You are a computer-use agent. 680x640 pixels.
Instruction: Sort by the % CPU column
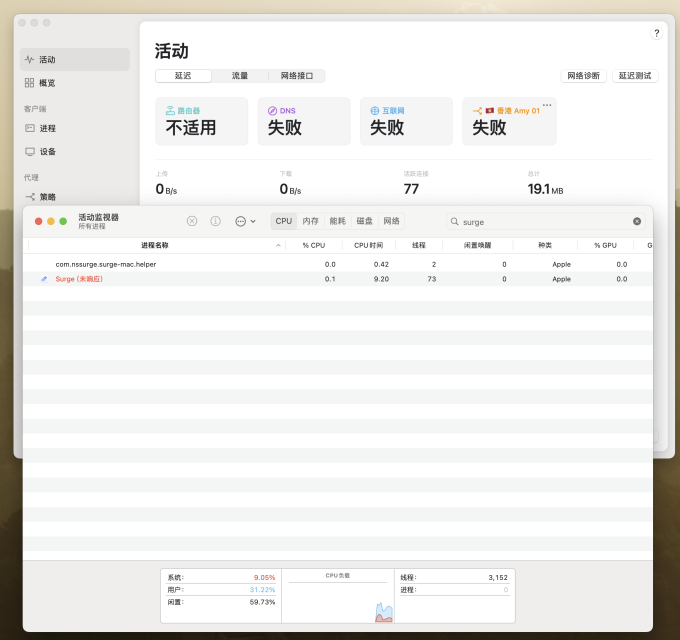[314, 245]
